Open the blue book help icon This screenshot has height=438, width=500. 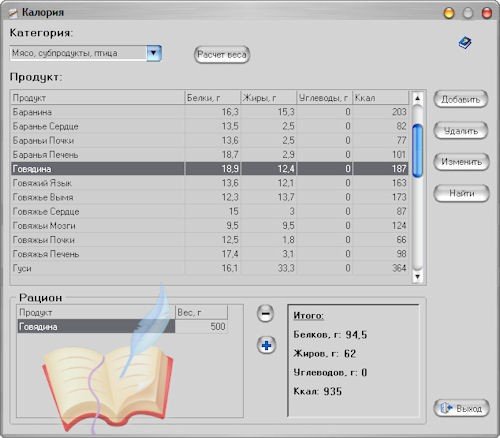465,43
